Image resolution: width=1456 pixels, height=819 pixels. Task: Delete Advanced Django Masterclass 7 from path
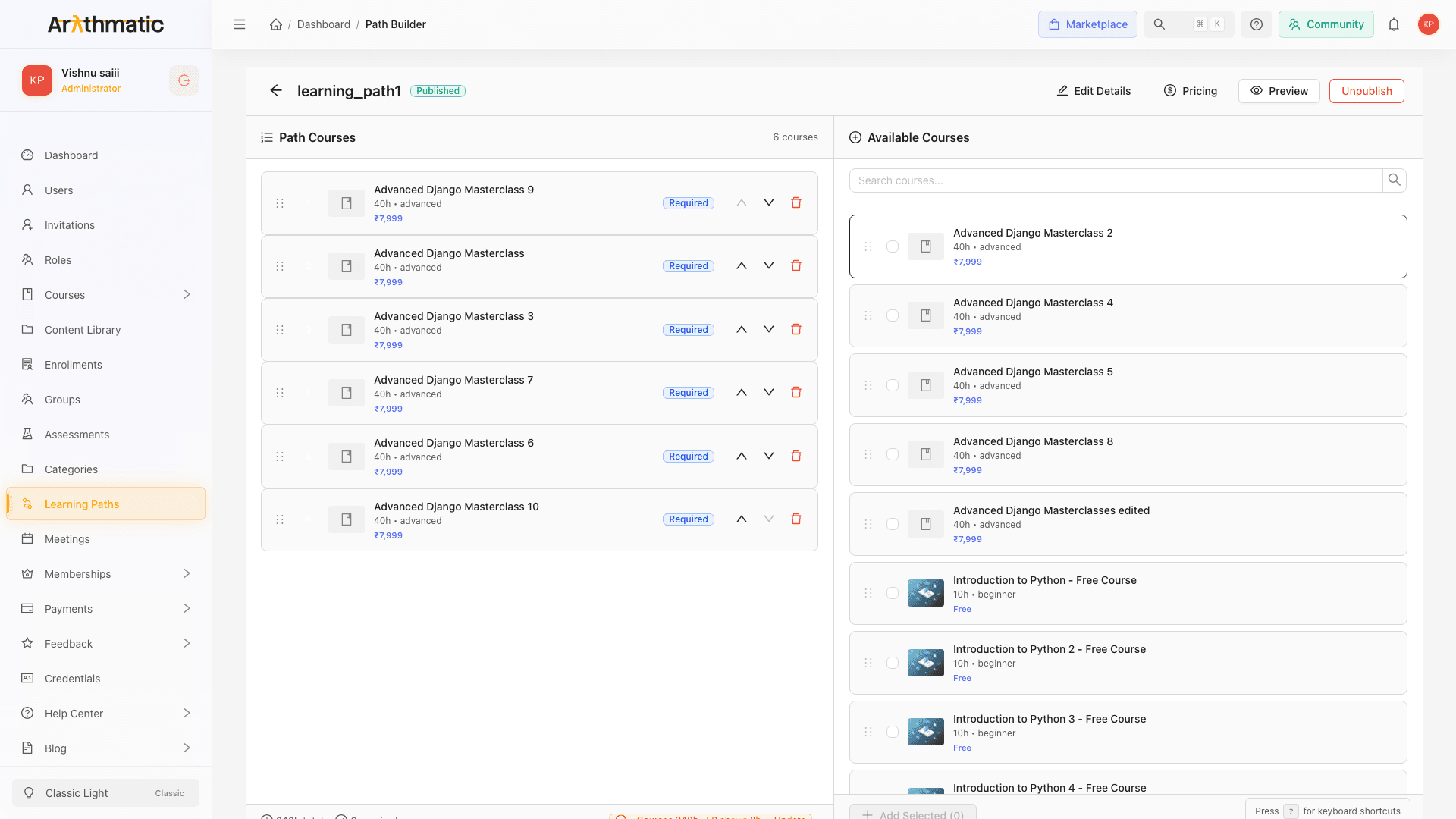pos(796,392)
